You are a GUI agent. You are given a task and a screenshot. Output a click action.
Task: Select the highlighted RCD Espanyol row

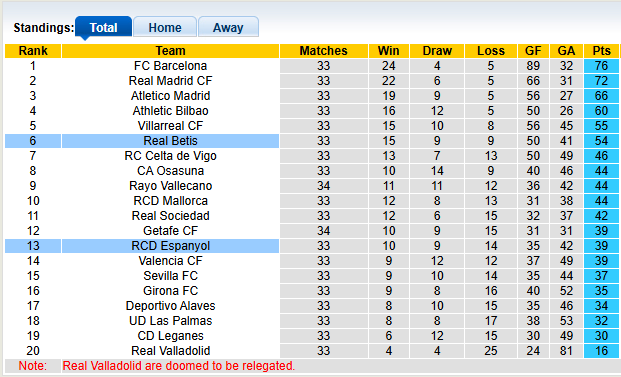(x=312, y=246)
